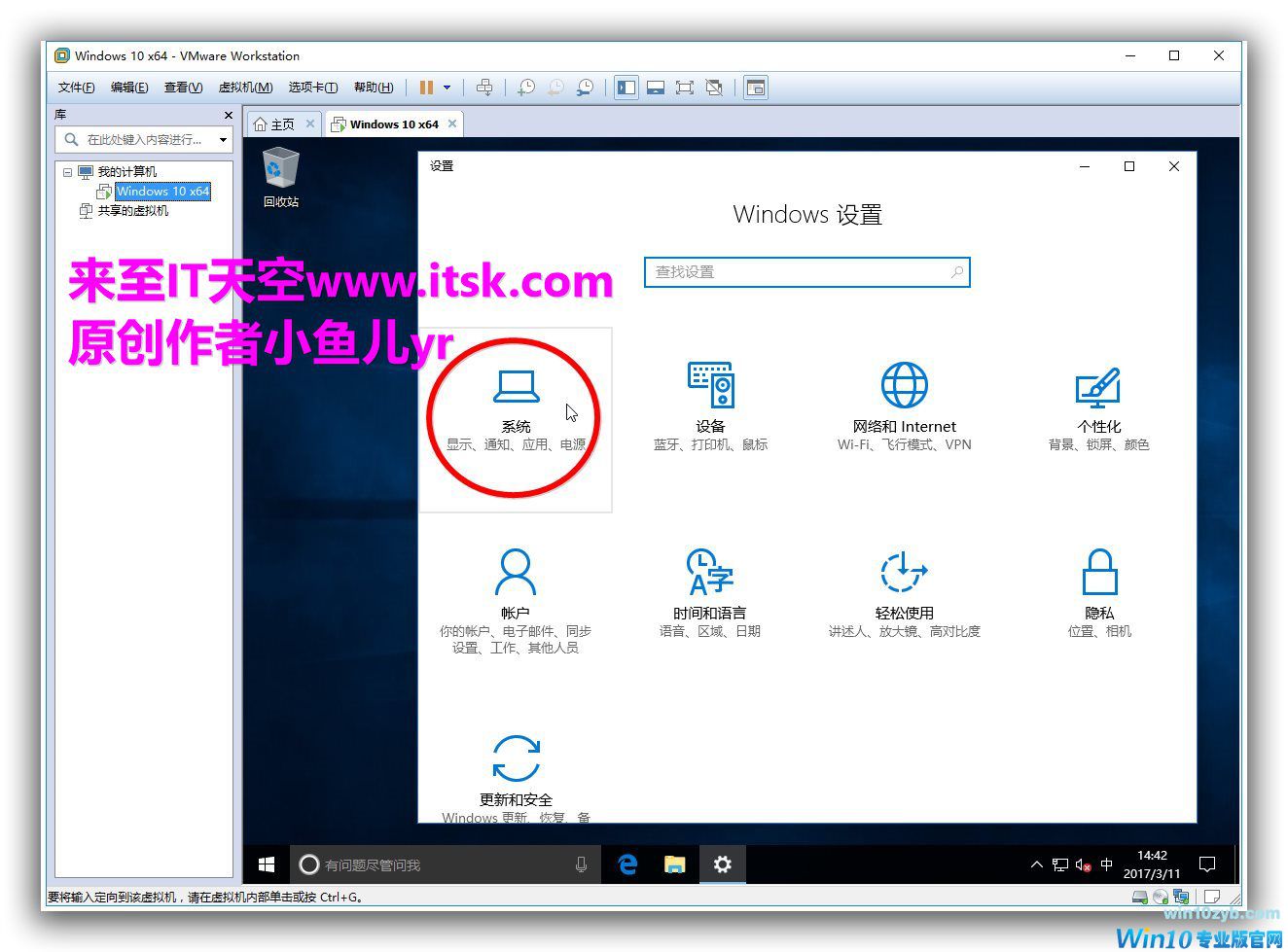Click the Windows Start button in the guest
Screen dimensions: 1288x952
266,864
